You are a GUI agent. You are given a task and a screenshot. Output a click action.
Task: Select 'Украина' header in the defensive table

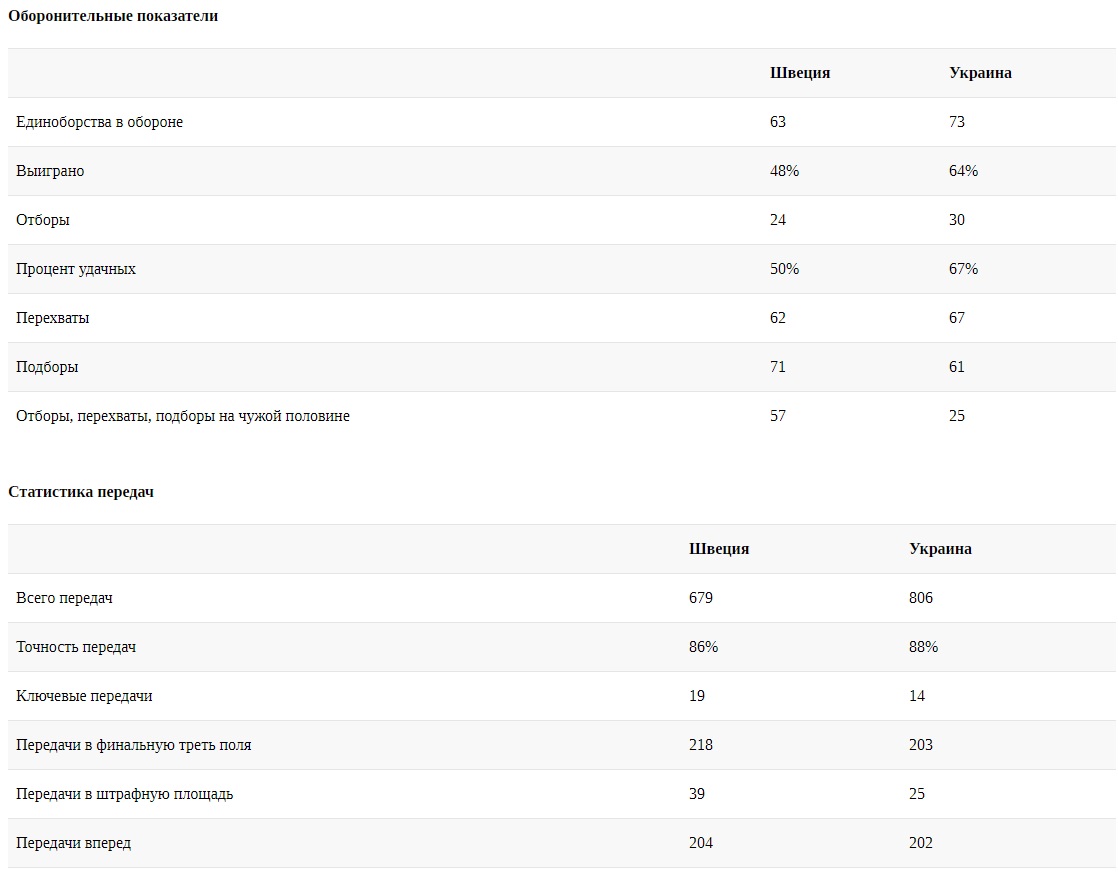coord(980,73)
